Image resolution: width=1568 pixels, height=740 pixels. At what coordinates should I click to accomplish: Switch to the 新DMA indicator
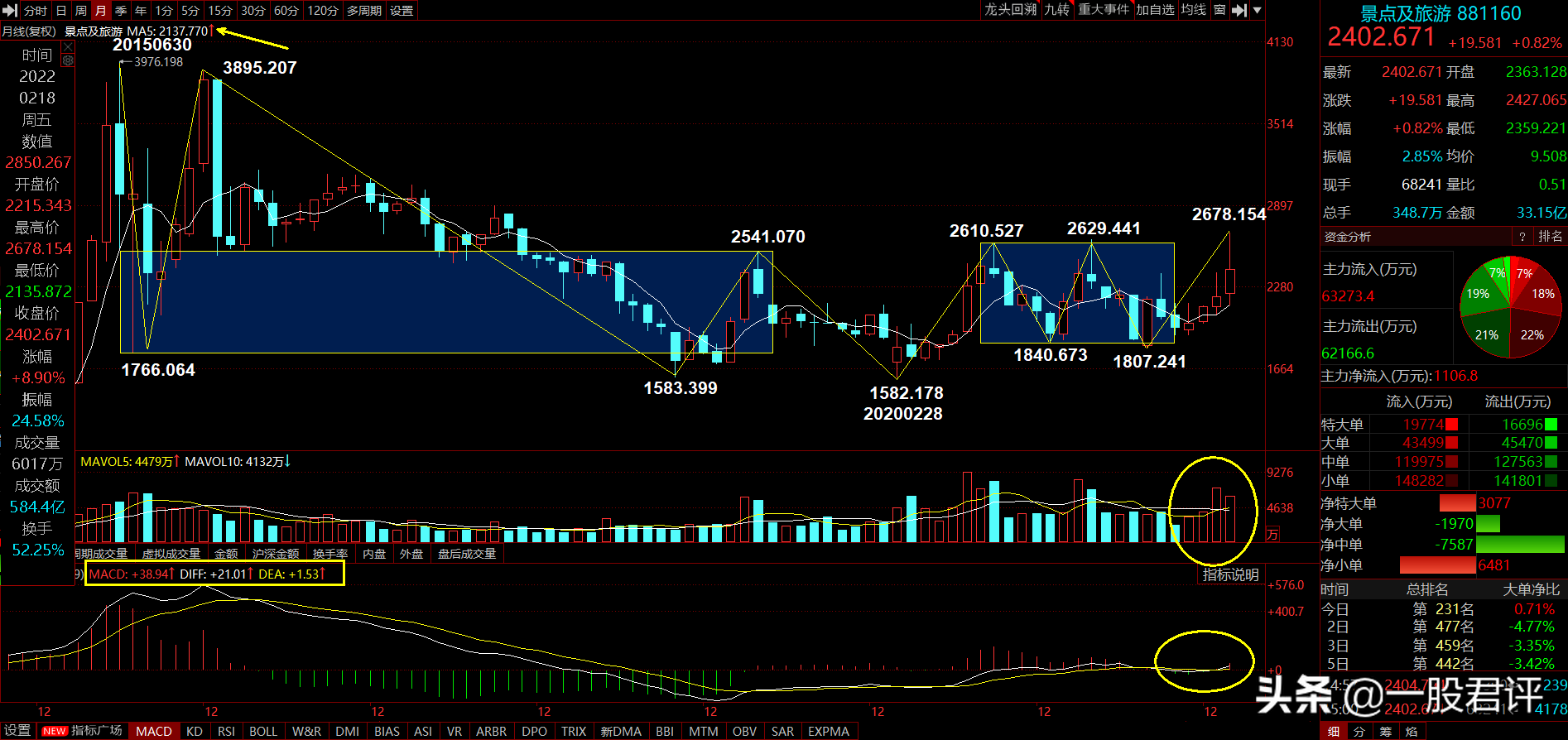[x=621, y=731]
